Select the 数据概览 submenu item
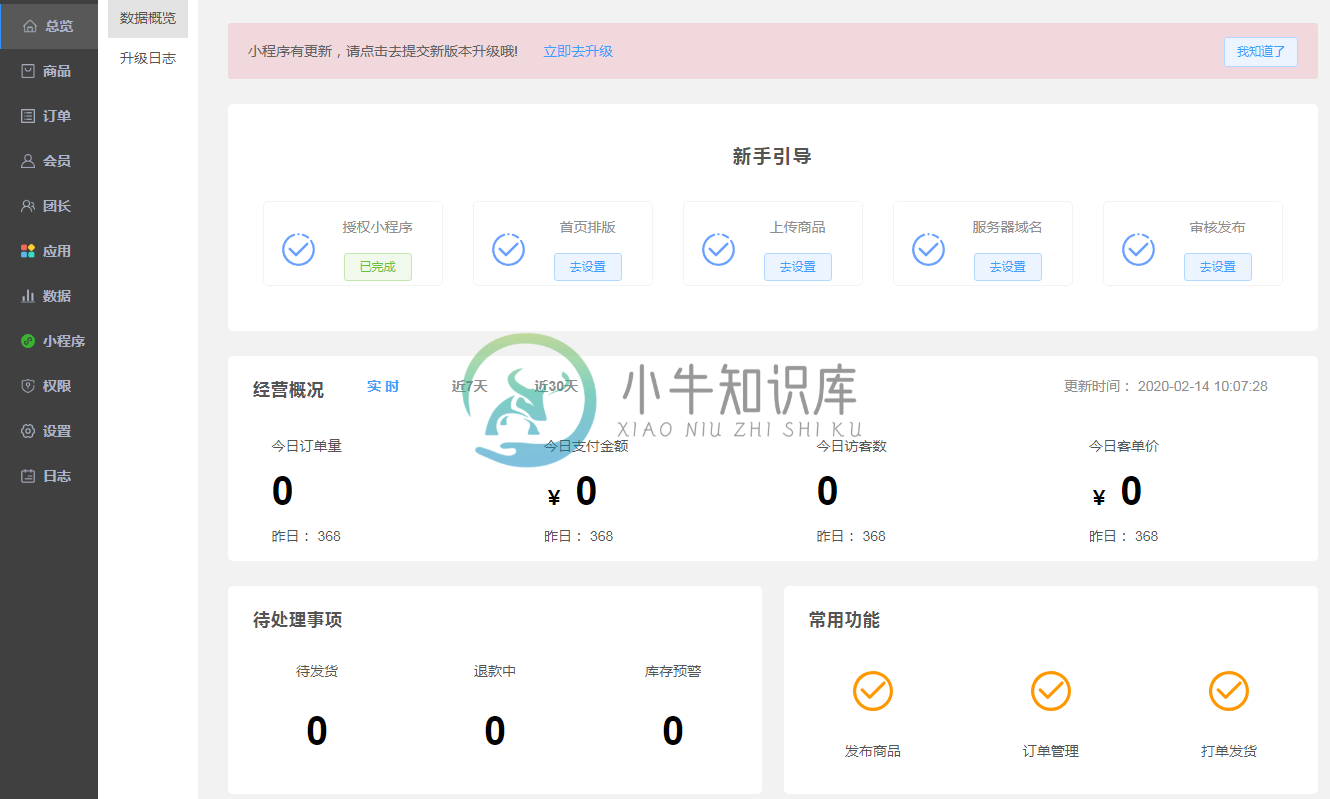 click(x=148, y=18)
